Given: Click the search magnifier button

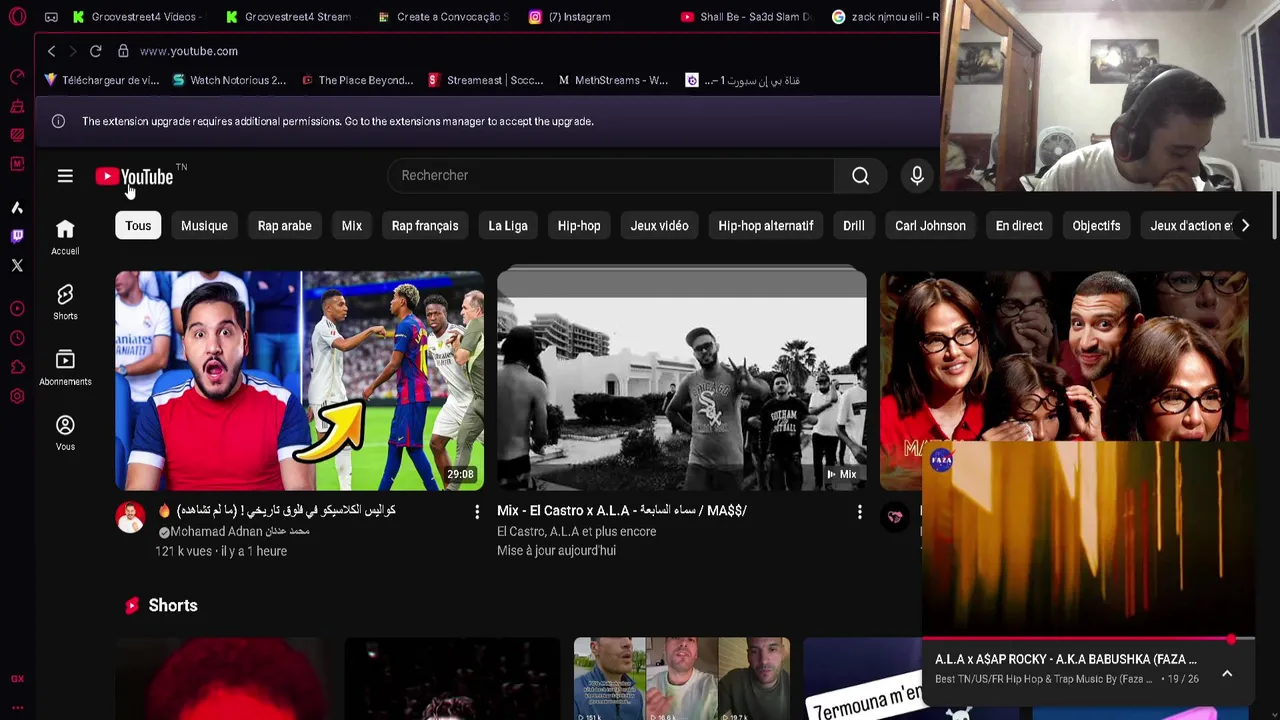Looking at the screenshot, I should coord(860,176).
